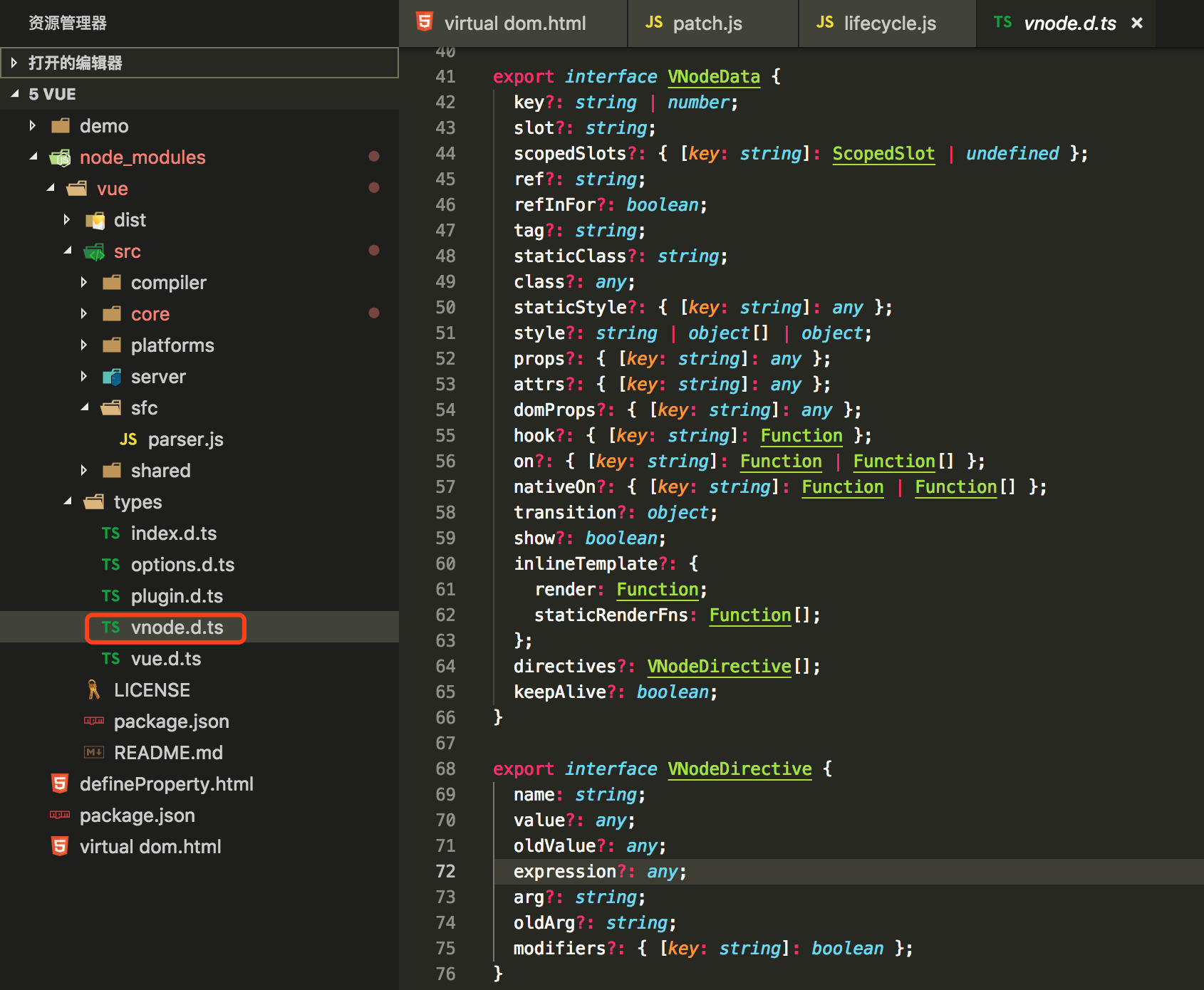The height and width of the screenshot is (990, 1204).
Task: Open index.d.ts in the explorer
Action: 173,533
